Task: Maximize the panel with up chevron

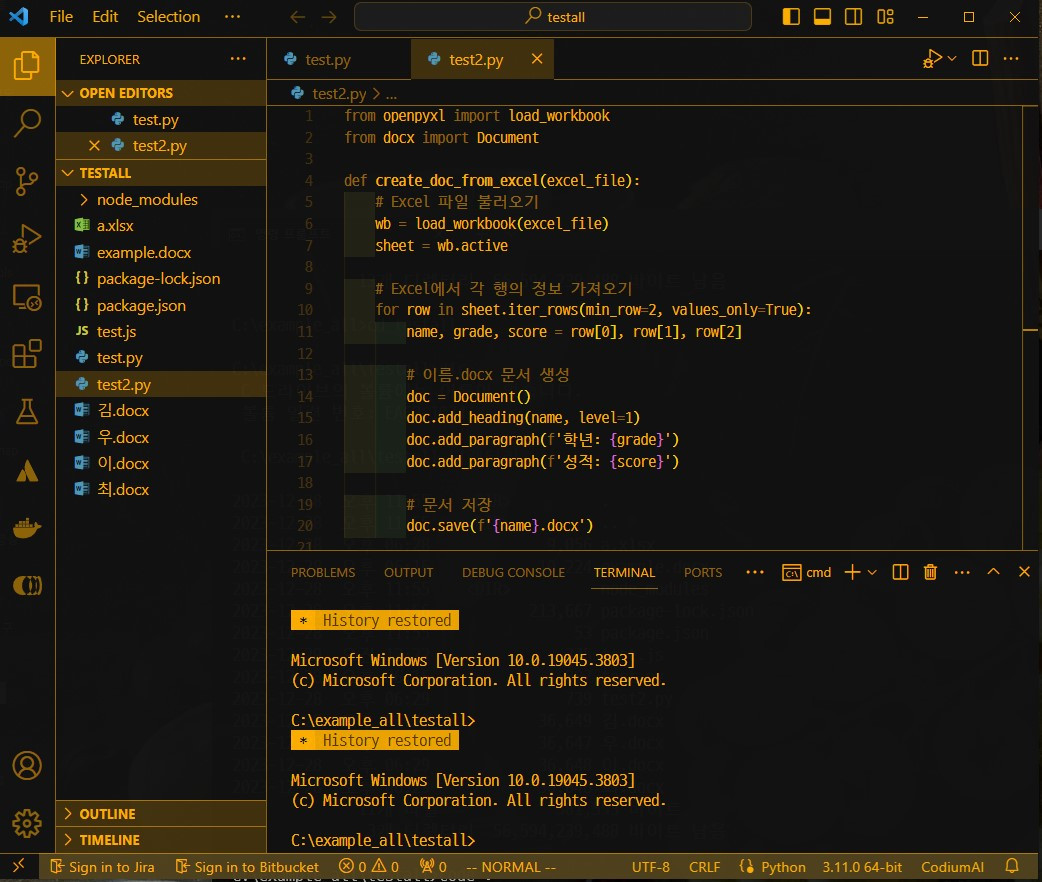Action: 993,572
